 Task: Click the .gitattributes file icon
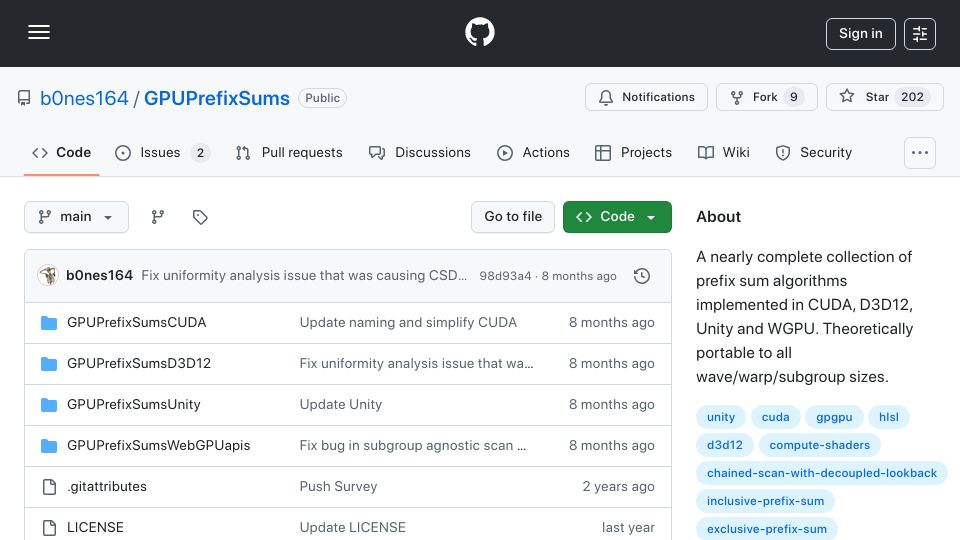pyautogui.click(x=49, y=487)
